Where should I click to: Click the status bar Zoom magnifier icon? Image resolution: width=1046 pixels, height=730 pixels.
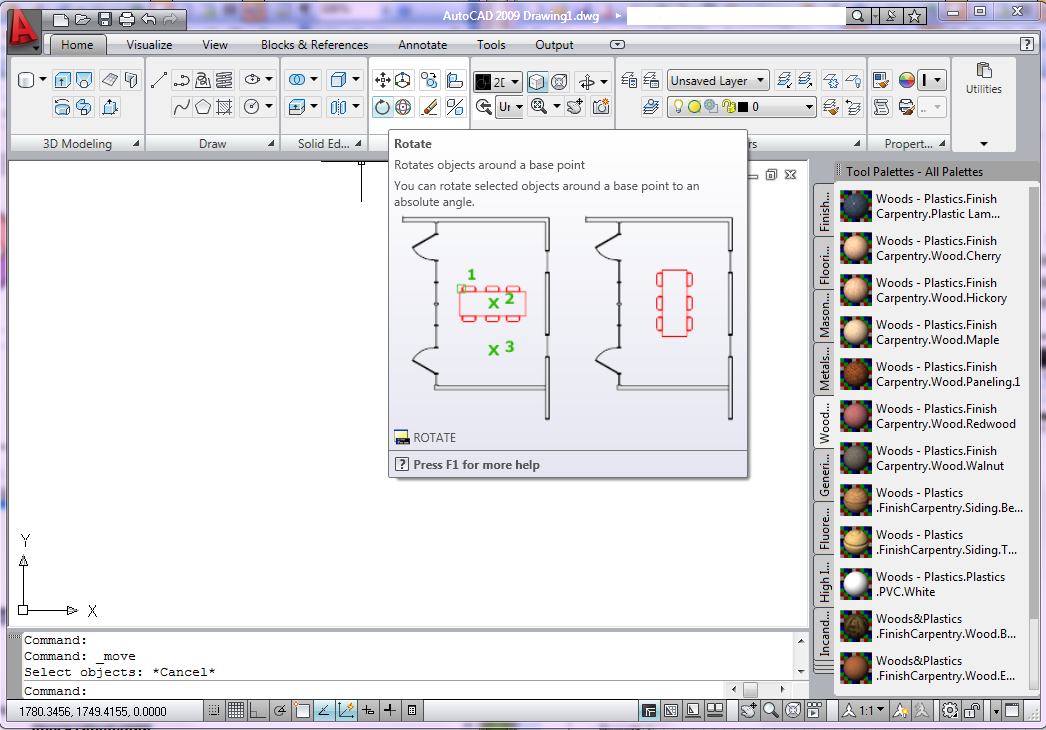770,711
